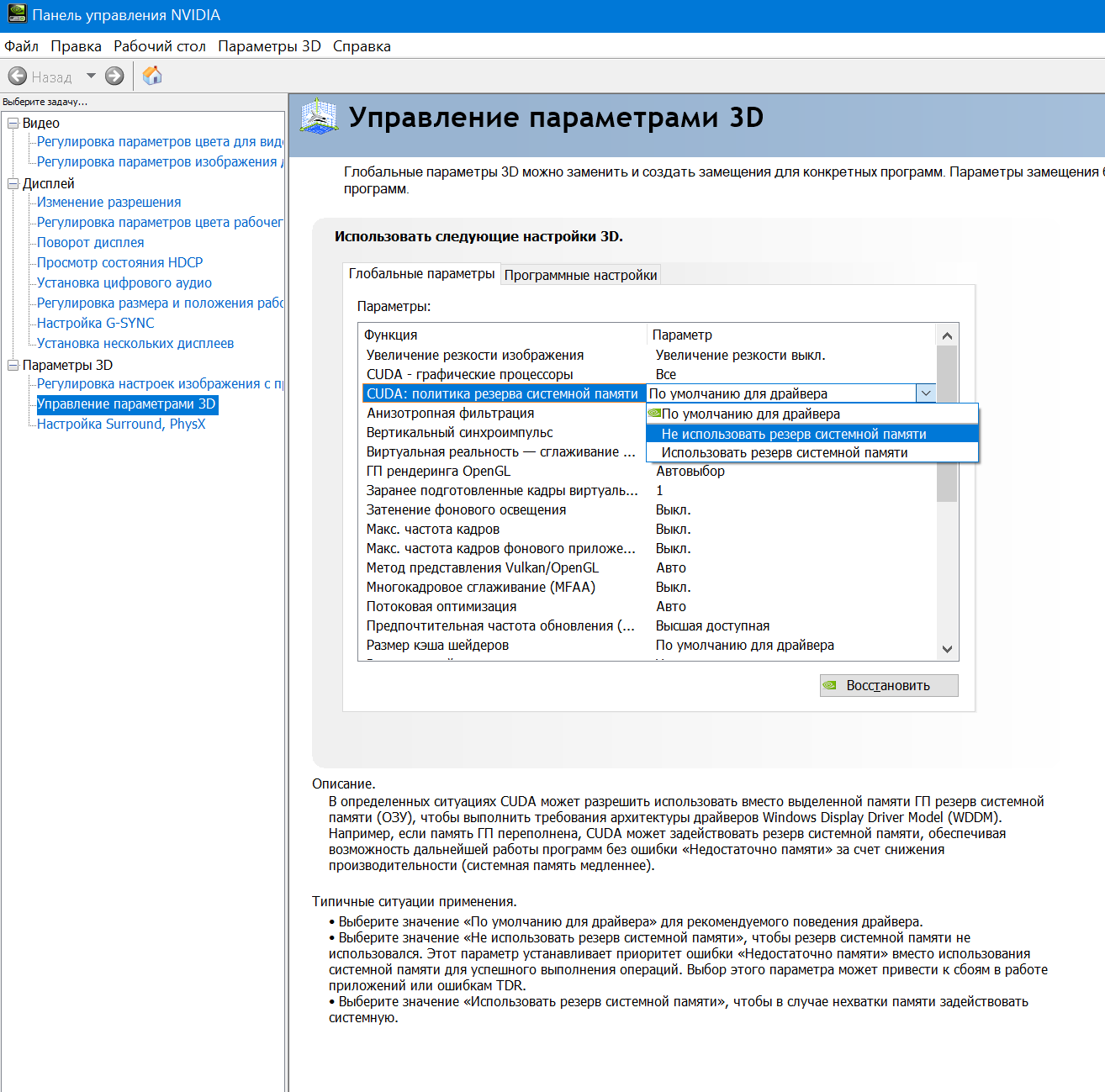Screen dimensions: 1105x1092
Task: Select the Макс. частота кадров фонового приложения row
Action: pyautogui.click(x=648, y=549)
